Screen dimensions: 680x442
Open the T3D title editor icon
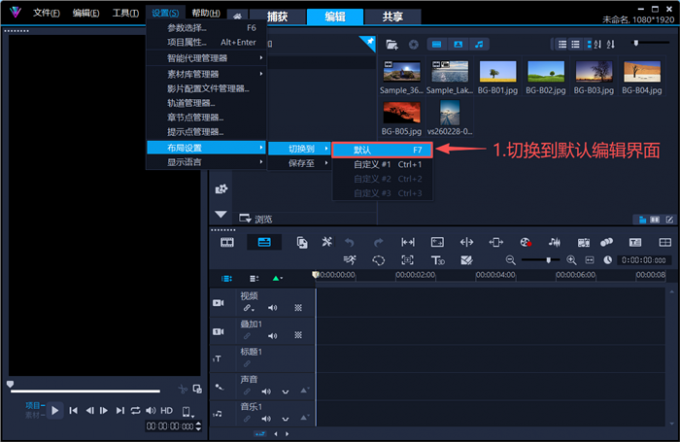[438, 260]
